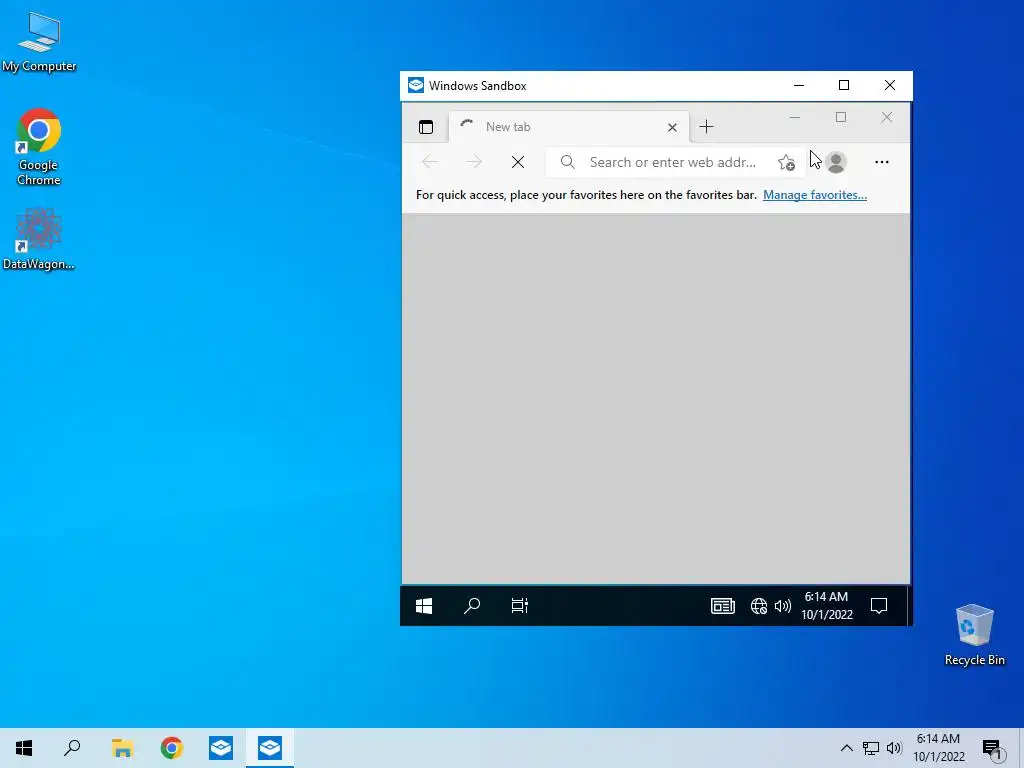Open the host Start menu
The image size is (1024, 768).
(x=24, y=748)
